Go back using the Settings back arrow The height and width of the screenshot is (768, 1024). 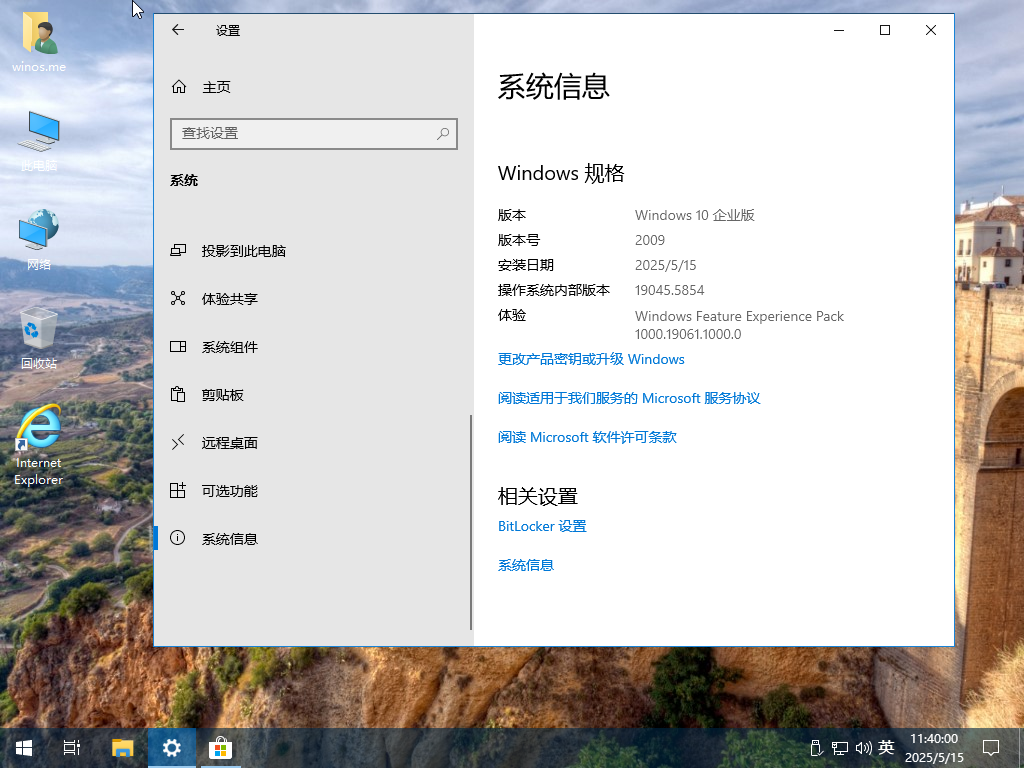click(178, 30)
